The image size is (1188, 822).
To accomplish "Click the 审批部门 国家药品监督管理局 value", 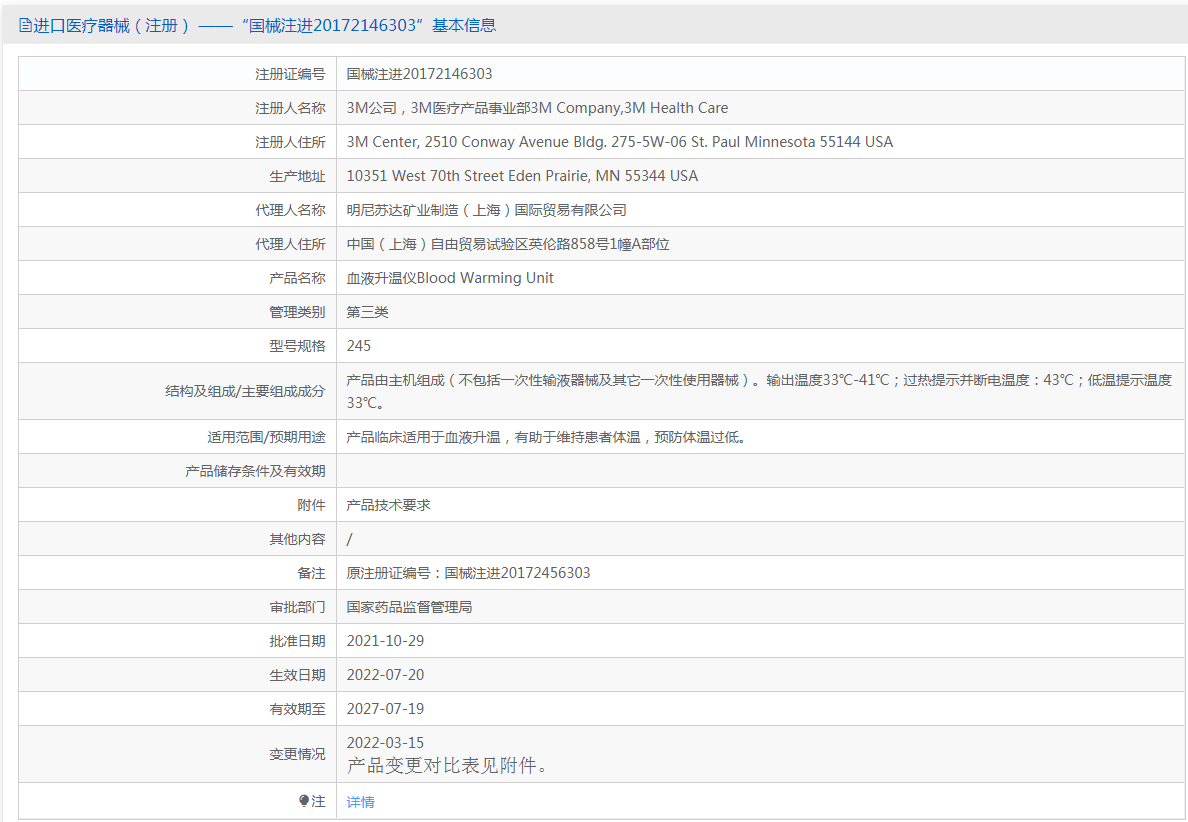I will pyautogui.click(x=409, y=608).
